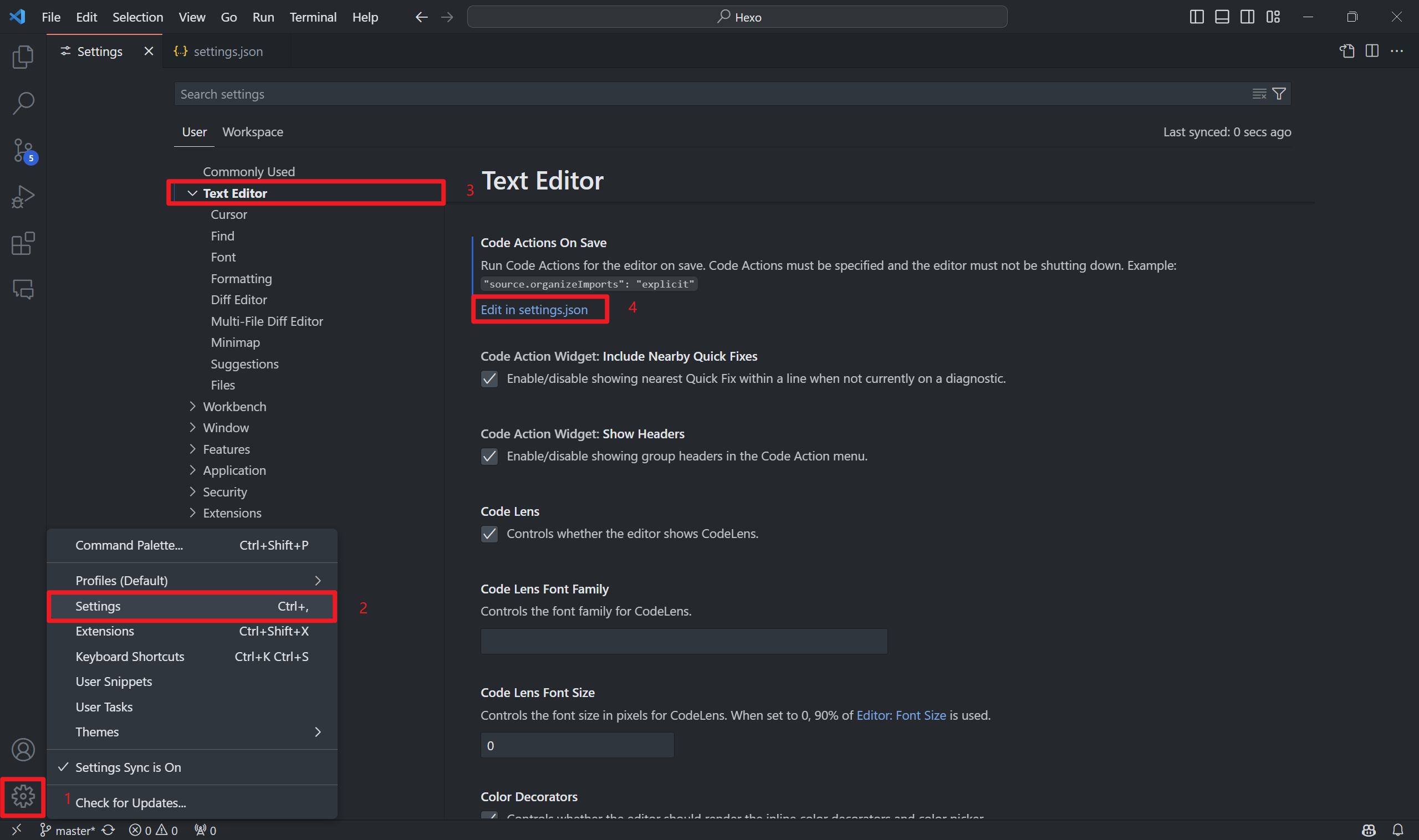Open the Search view icon

click(x=23, y=104)
